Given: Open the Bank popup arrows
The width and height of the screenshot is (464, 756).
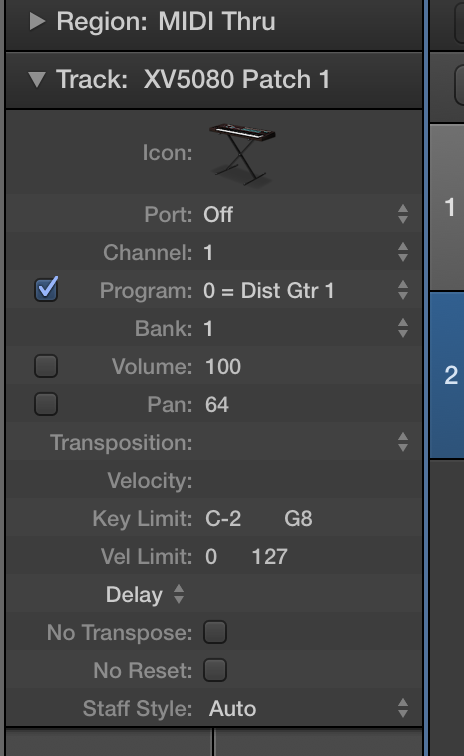Looking at the screenshot, I should pos(403,328).
